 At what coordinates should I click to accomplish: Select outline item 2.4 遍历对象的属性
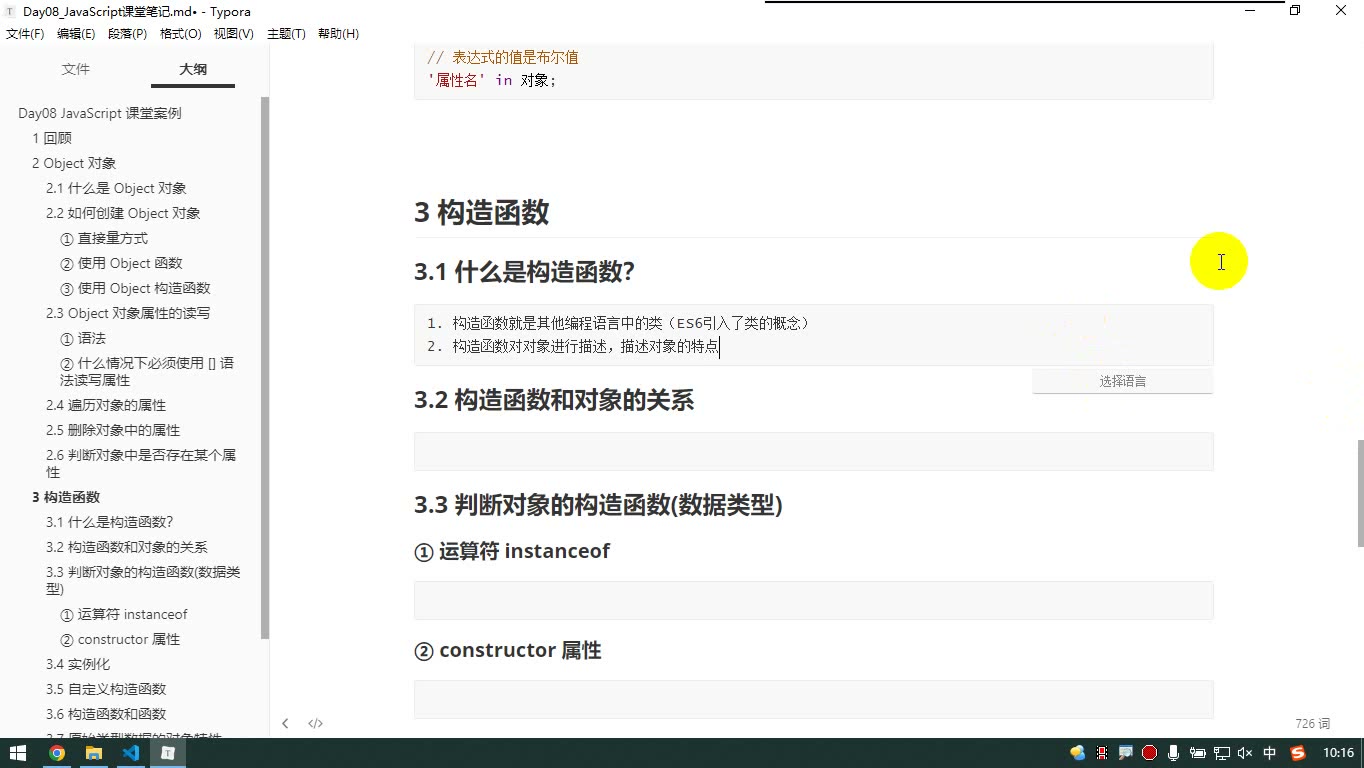(x=106, y=405)
